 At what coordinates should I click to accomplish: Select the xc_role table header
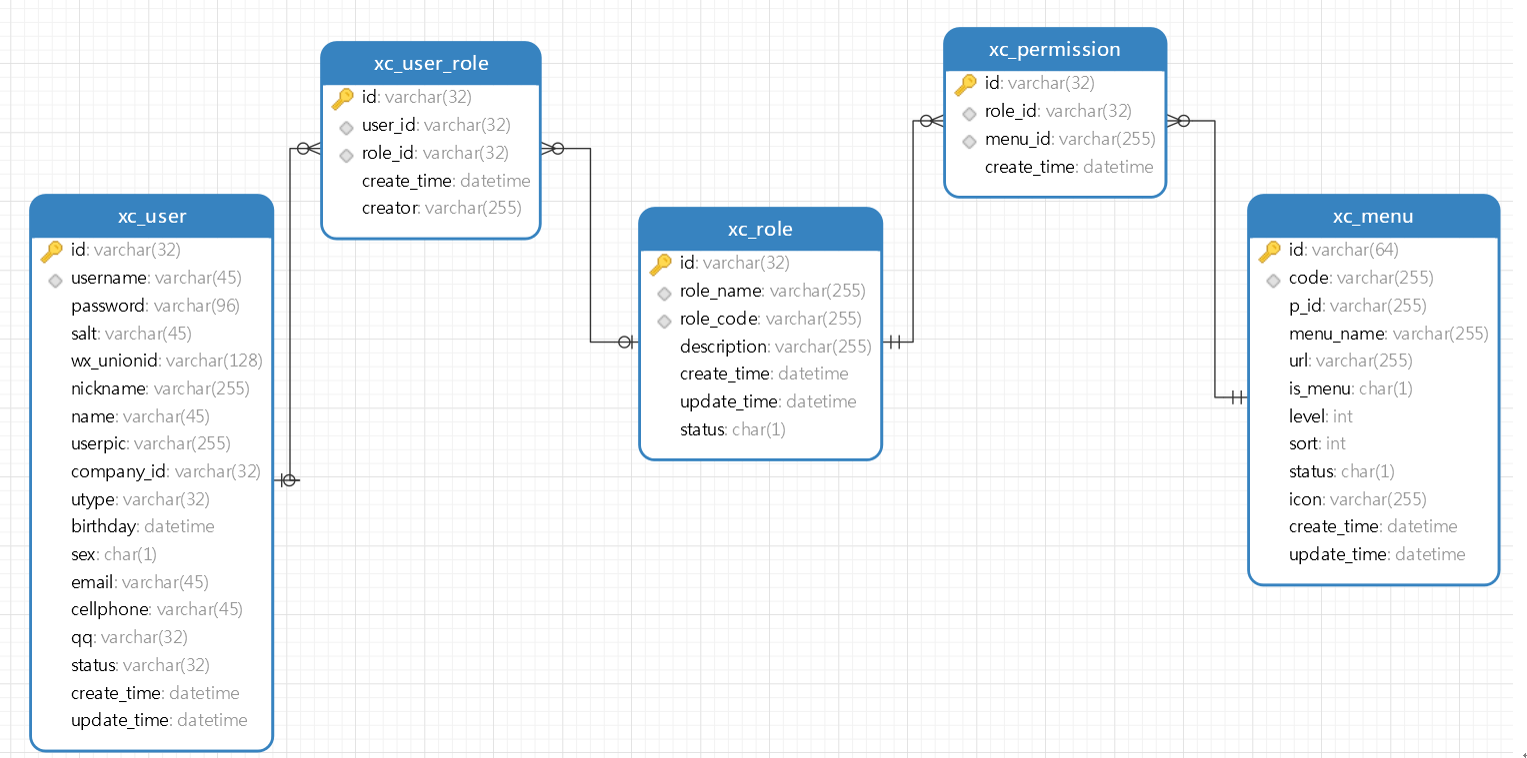coord(760,229)
